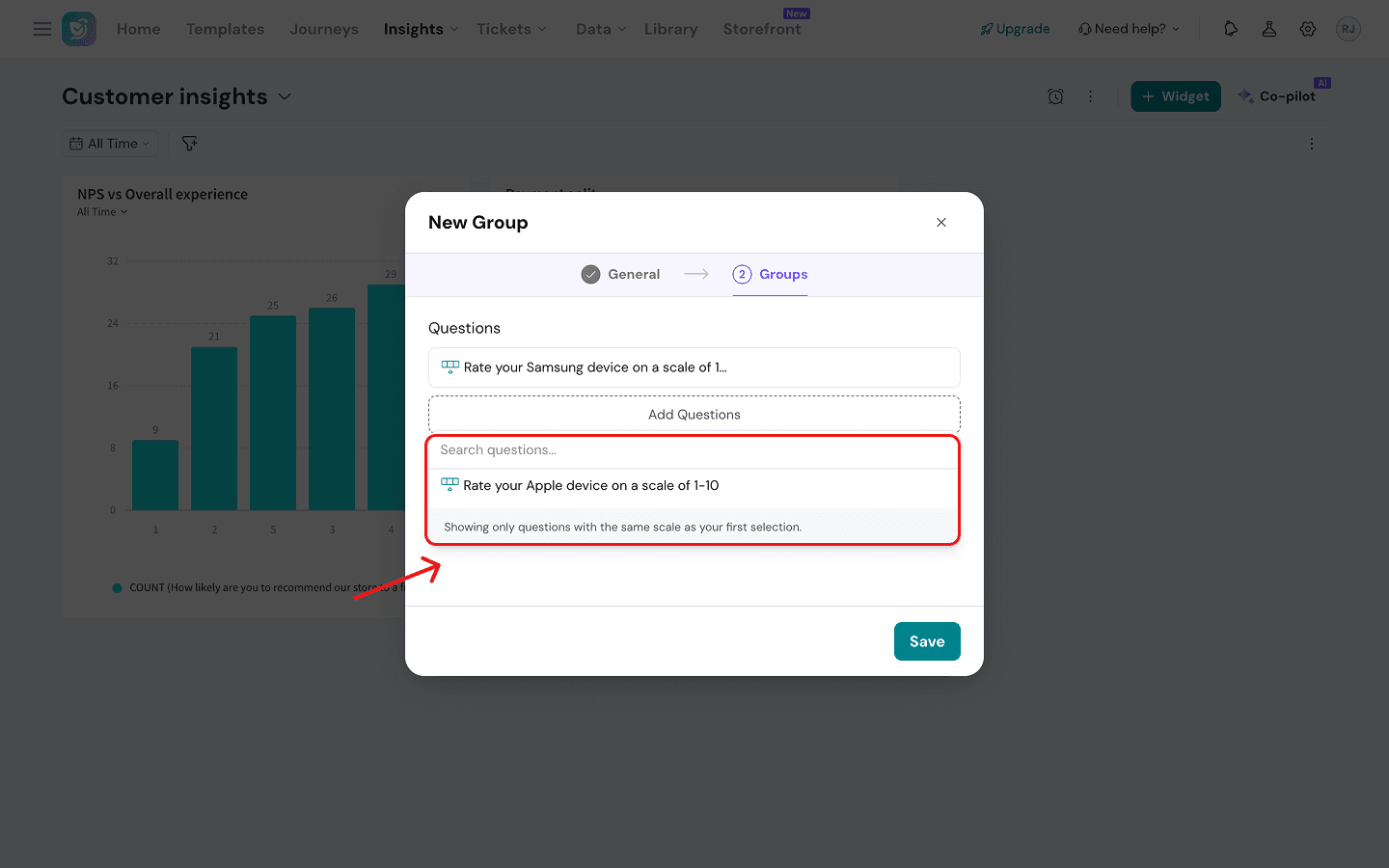Viewport: 1389px width, 868px height.
Task: Click the chart bar labeled 9
Action: [x=155, y=475]
